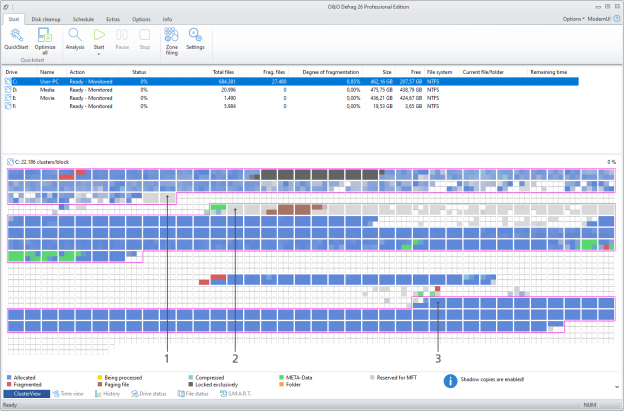
Task: Select drive C: row icon
Action: (x=8, y=82)
